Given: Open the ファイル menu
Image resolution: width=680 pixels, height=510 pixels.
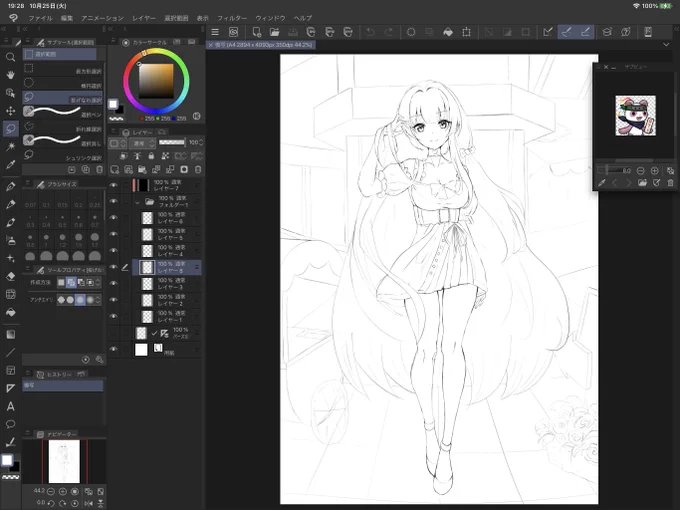Looking at the screenshot, I should click(40, 18).
